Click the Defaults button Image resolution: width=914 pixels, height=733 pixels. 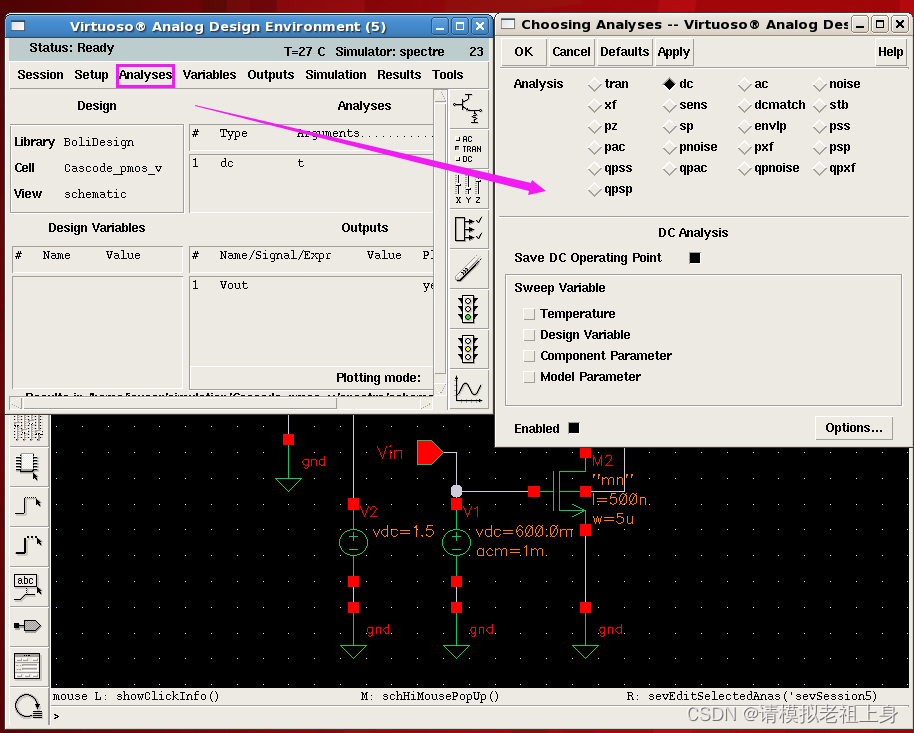click(624, 52)
